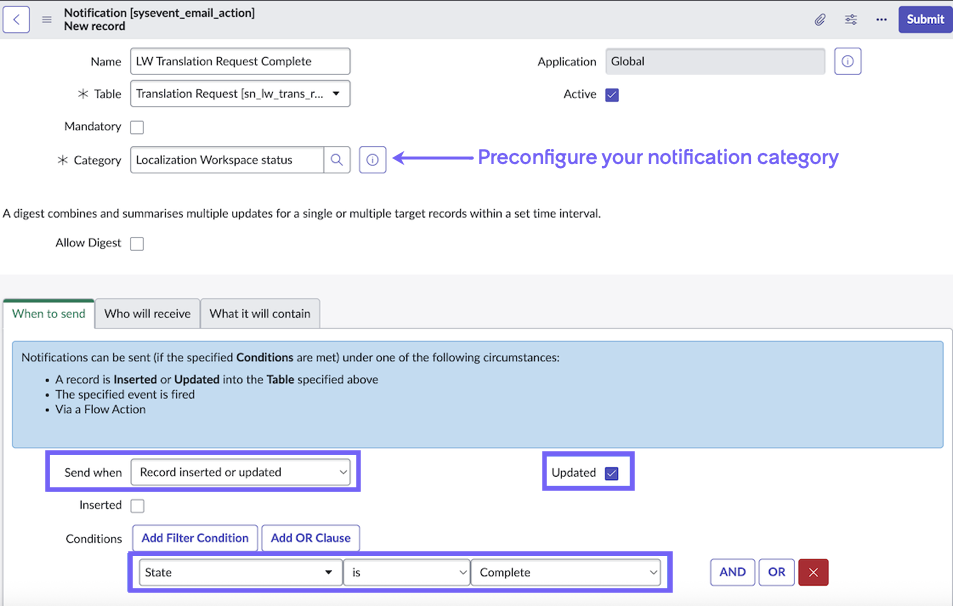Click the OR condition button
This screenshot has width=953, height=606.
(777, 572)
